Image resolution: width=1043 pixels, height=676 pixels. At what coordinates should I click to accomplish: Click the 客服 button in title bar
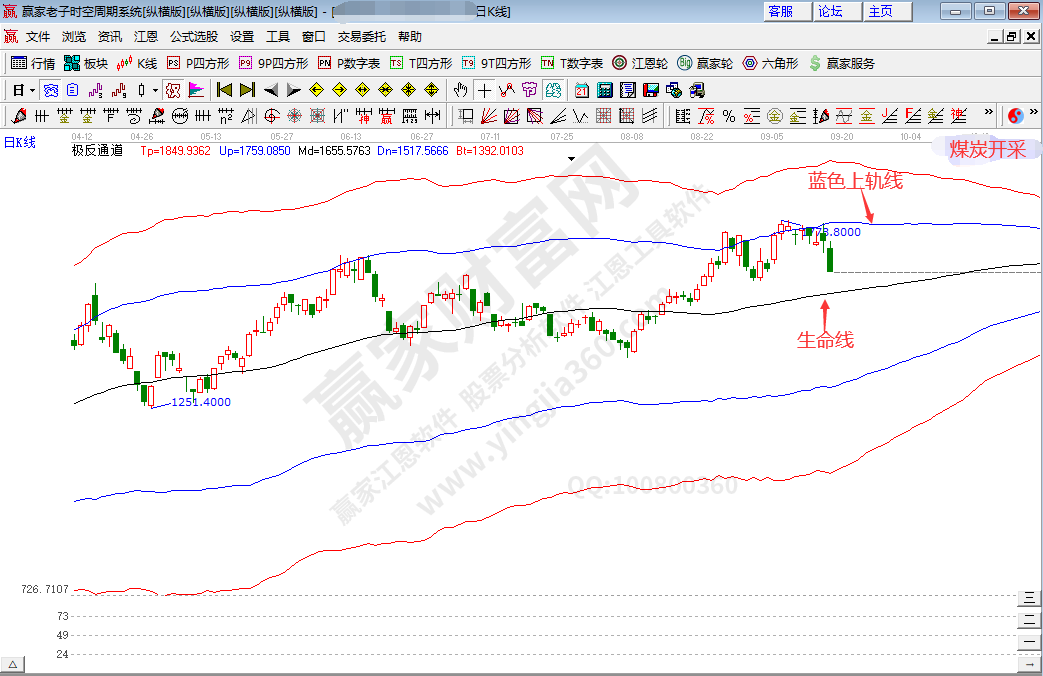click(x=781, y=11)
